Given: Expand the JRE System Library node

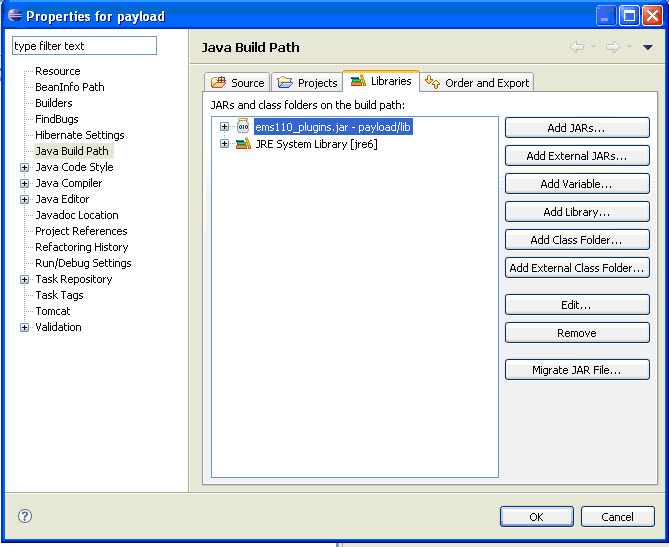Looking at the screenshot, I should 224,144.
